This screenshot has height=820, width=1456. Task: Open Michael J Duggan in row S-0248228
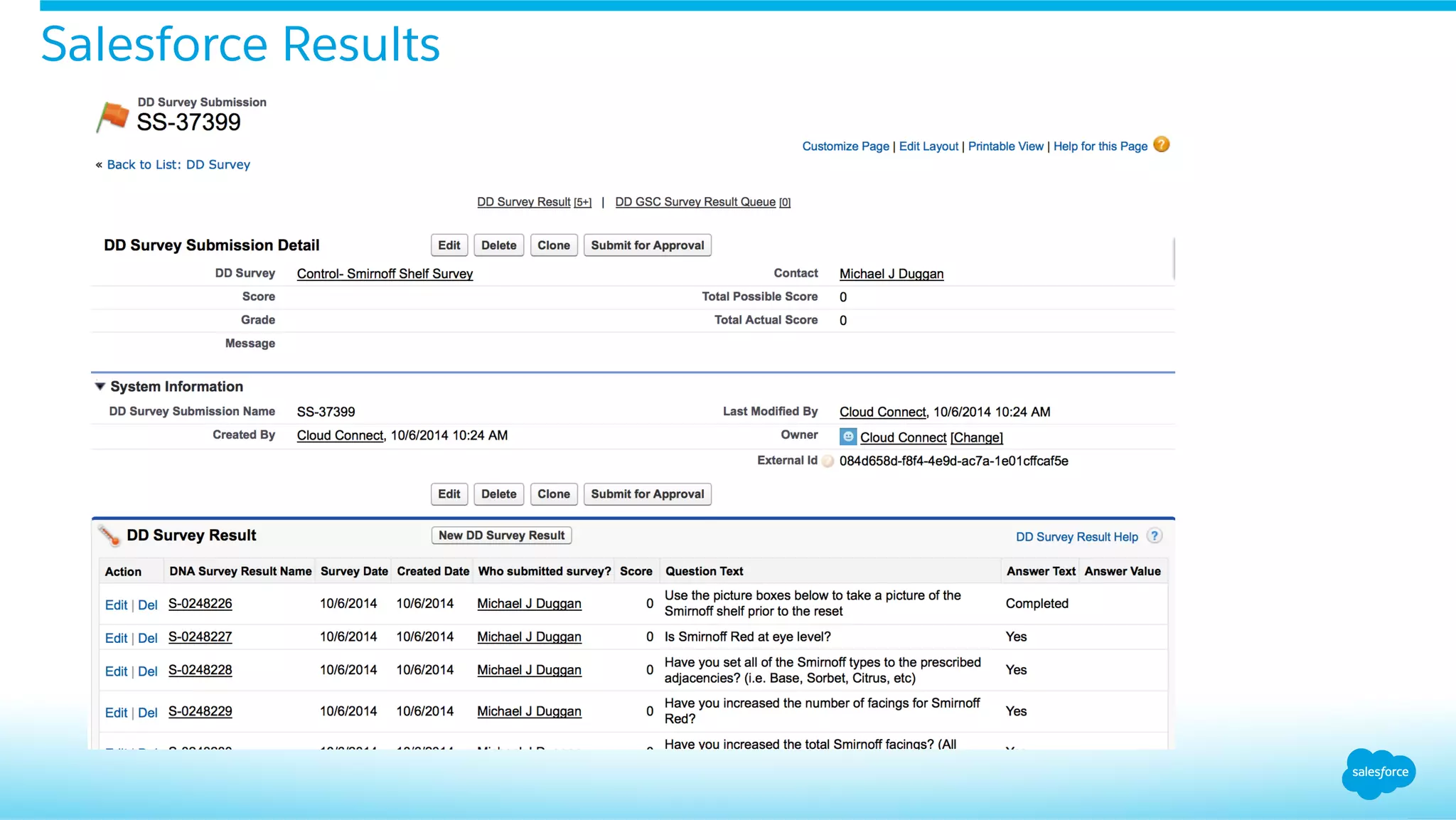pyautogui.click(x=529, y=670)
